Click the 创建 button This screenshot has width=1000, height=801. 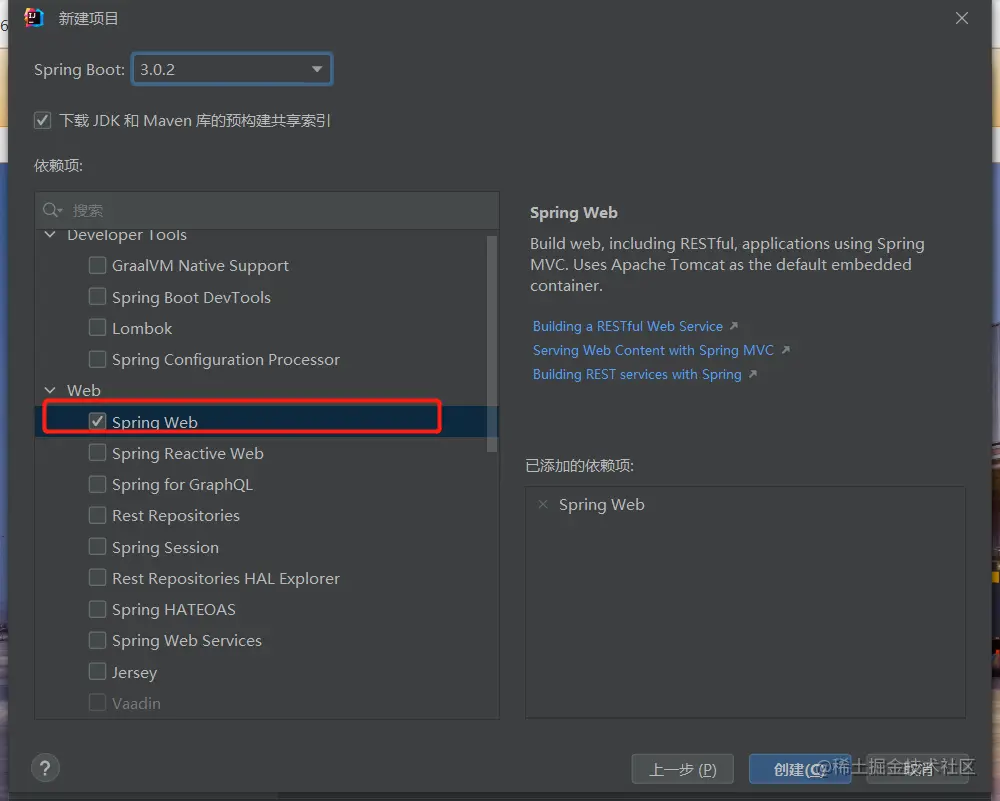(800, 769)
